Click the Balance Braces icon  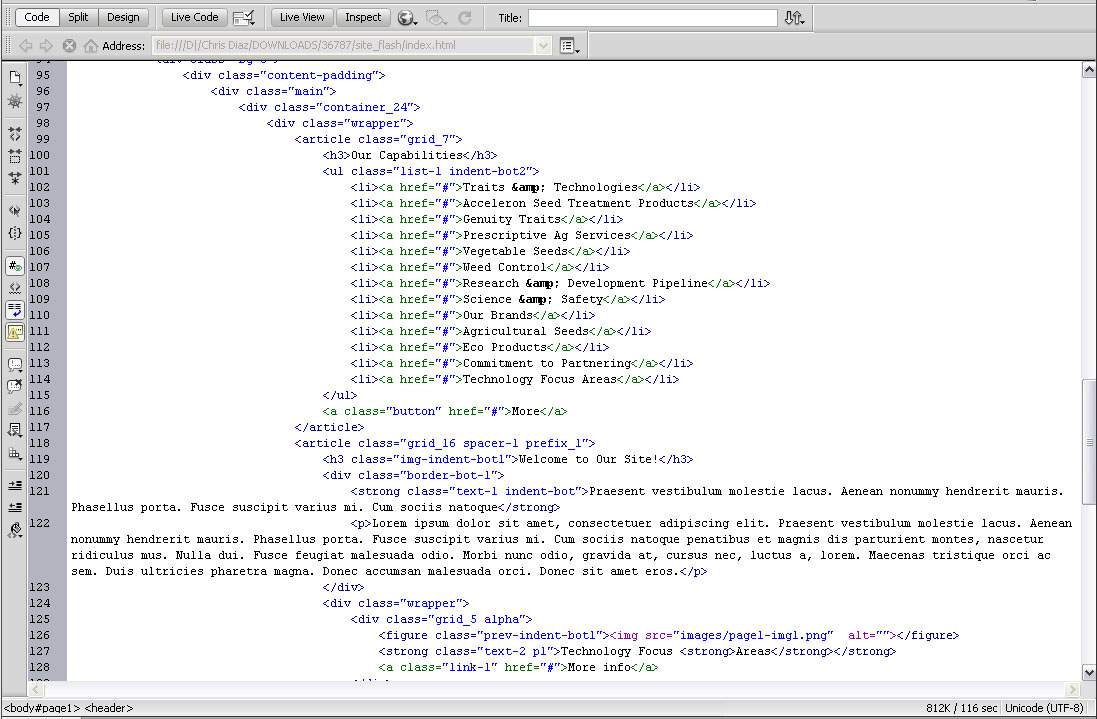click(14, 233)
